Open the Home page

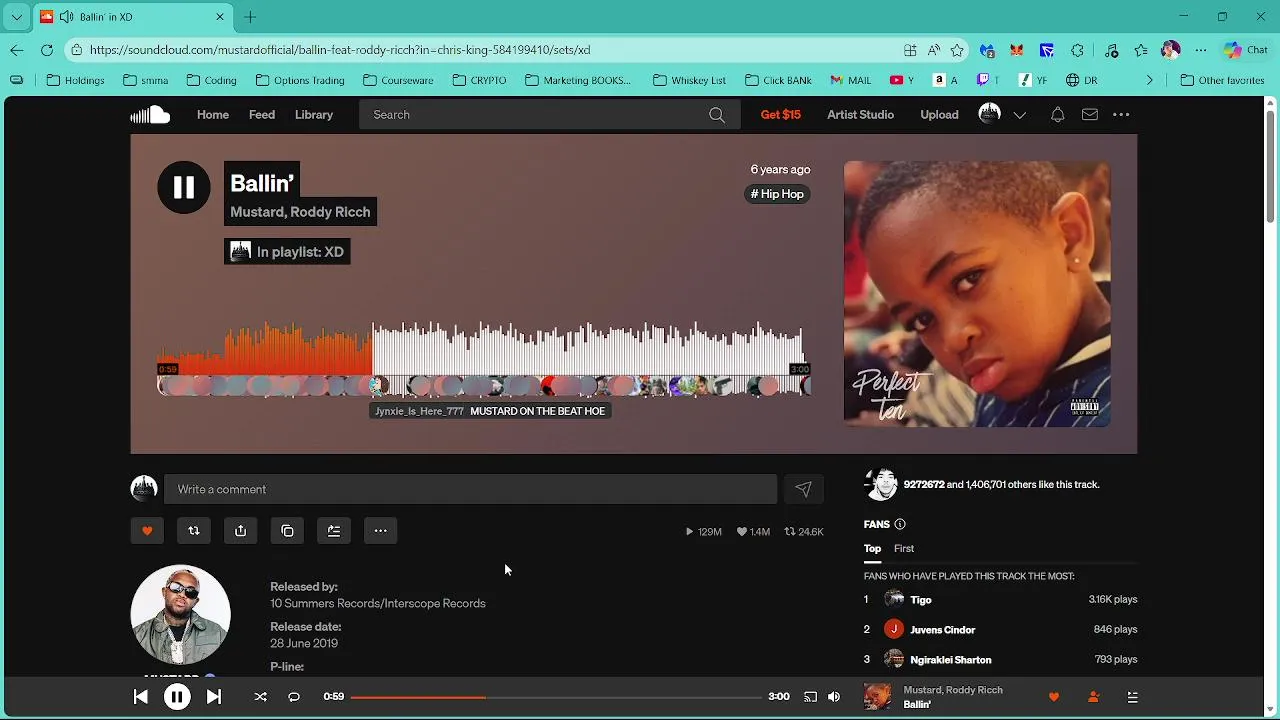(x=213, y=115)
